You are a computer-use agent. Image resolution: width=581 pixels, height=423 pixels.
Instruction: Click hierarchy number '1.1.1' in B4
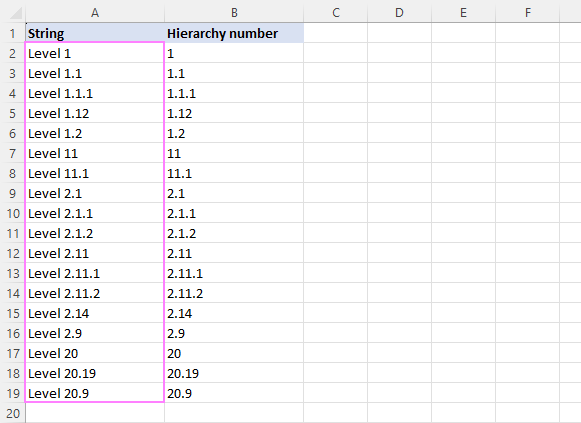[234, 93]
